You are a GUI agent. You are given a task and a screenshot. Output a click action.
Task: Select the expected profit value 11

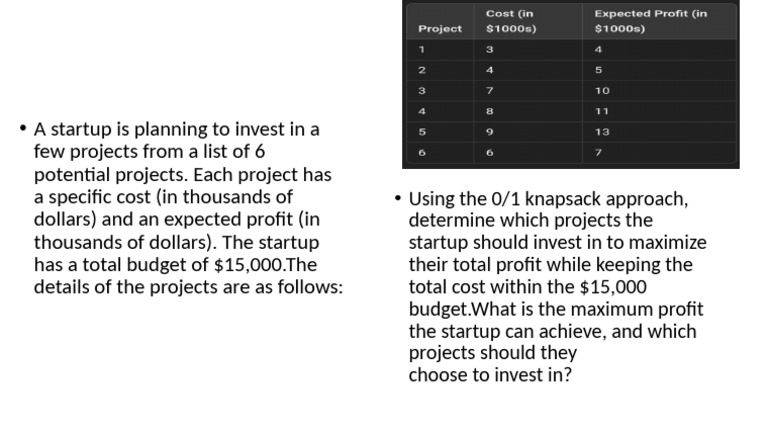pyautogui.click(x=601, y=111)
